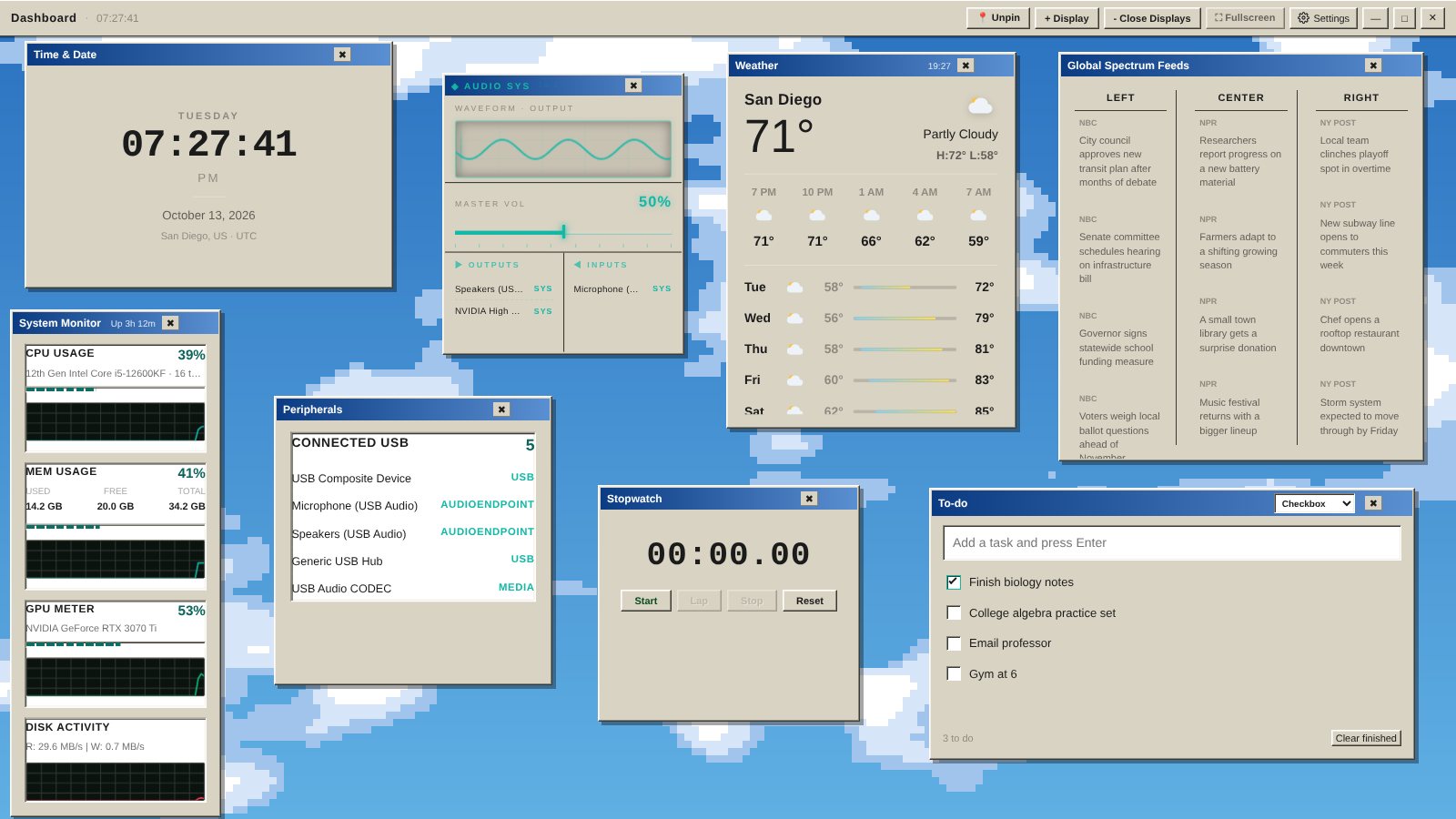Close the Weather widget

(x=966, y=66)
